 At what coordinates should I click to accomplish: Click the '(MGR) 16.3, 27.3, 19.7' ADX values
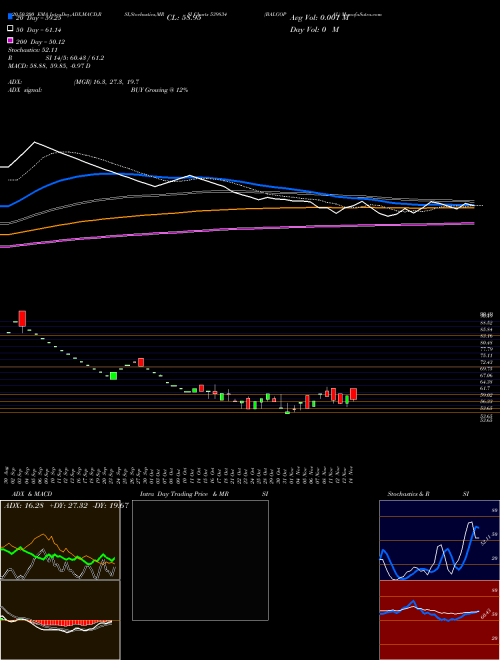(x=106, y=82)
